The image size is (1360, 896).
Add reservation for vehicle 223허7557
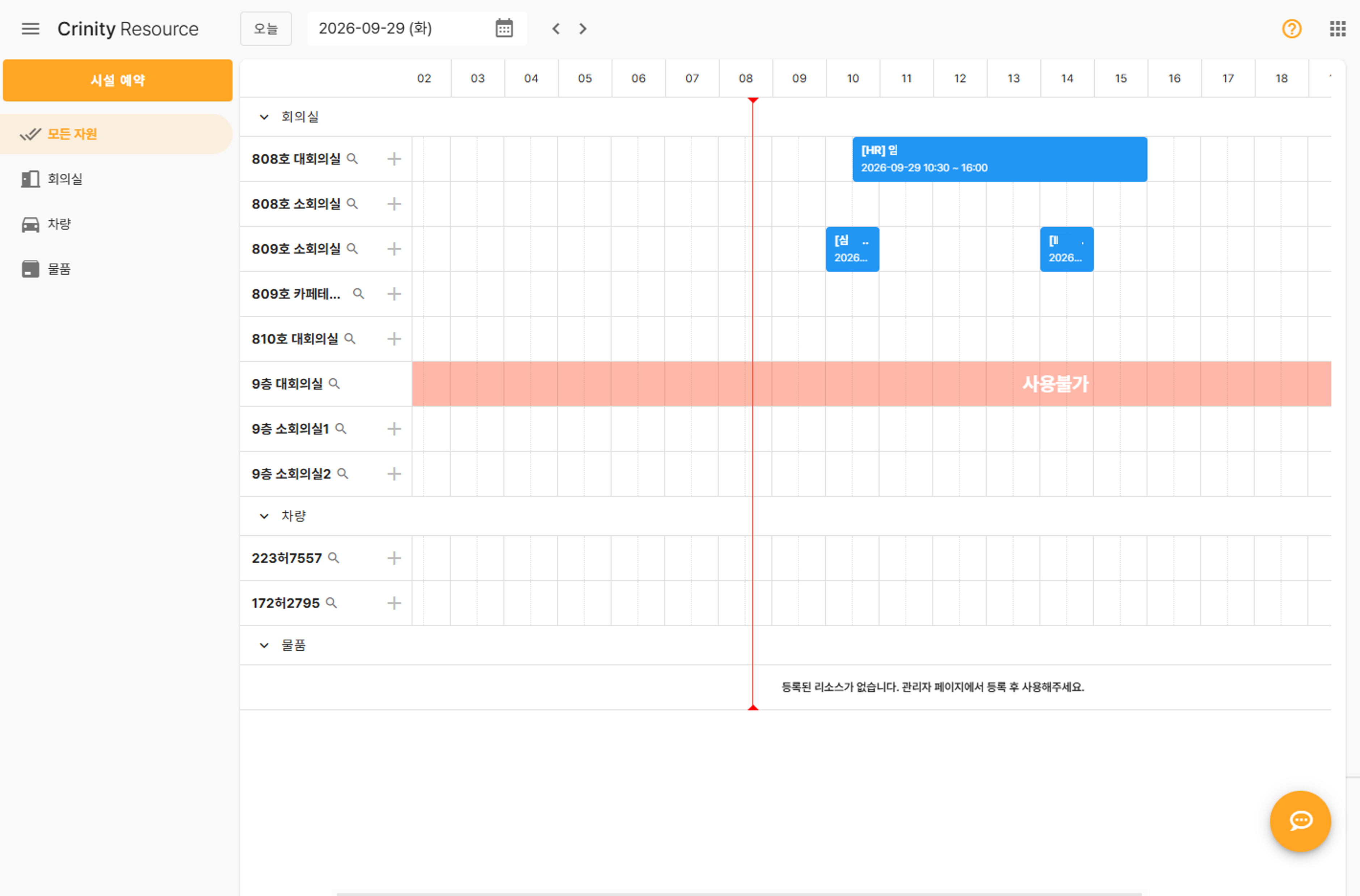[394, 558]
